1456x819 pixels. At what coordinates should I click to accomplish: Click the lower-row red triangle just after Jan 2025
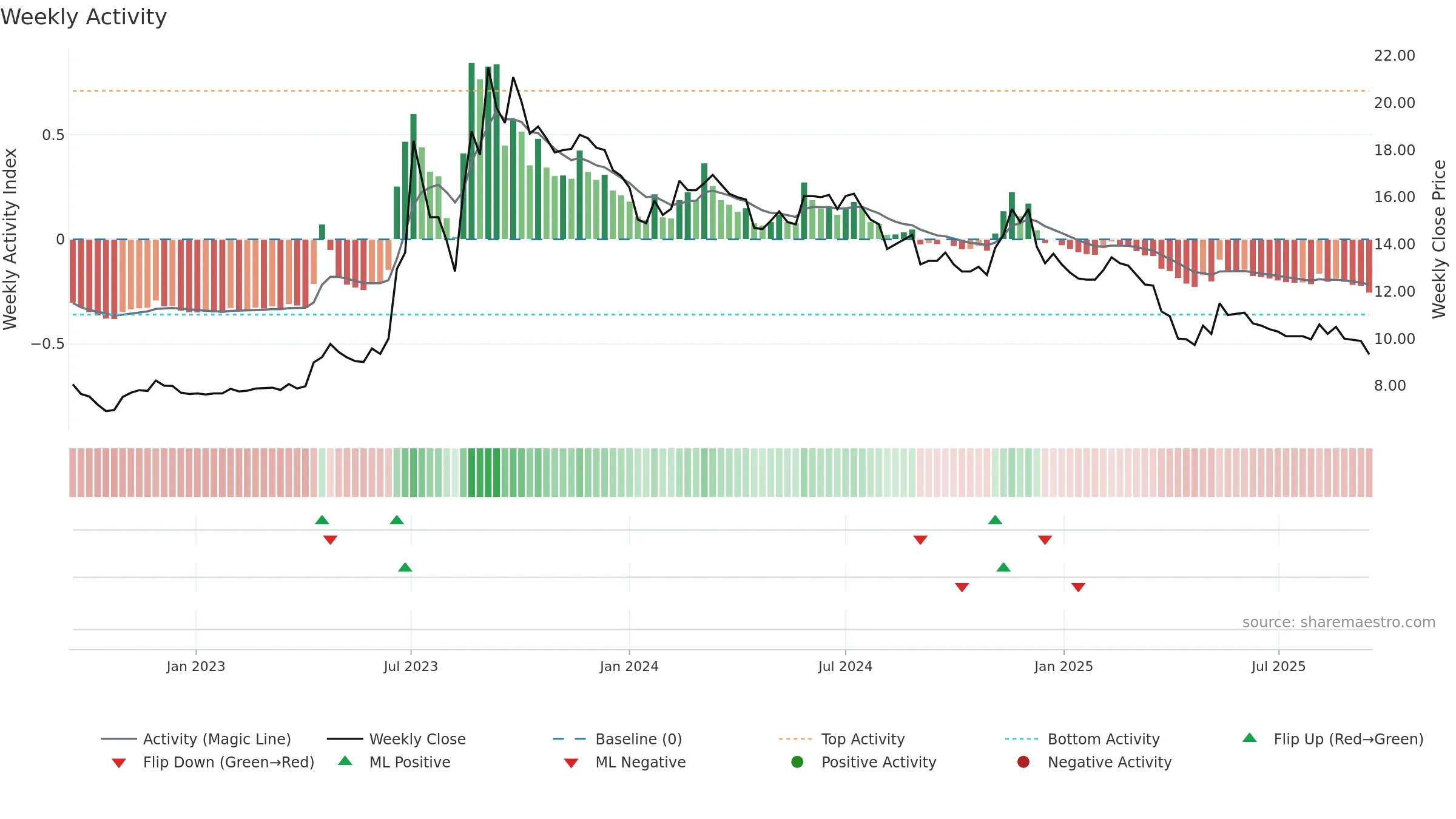(1078, 587)
